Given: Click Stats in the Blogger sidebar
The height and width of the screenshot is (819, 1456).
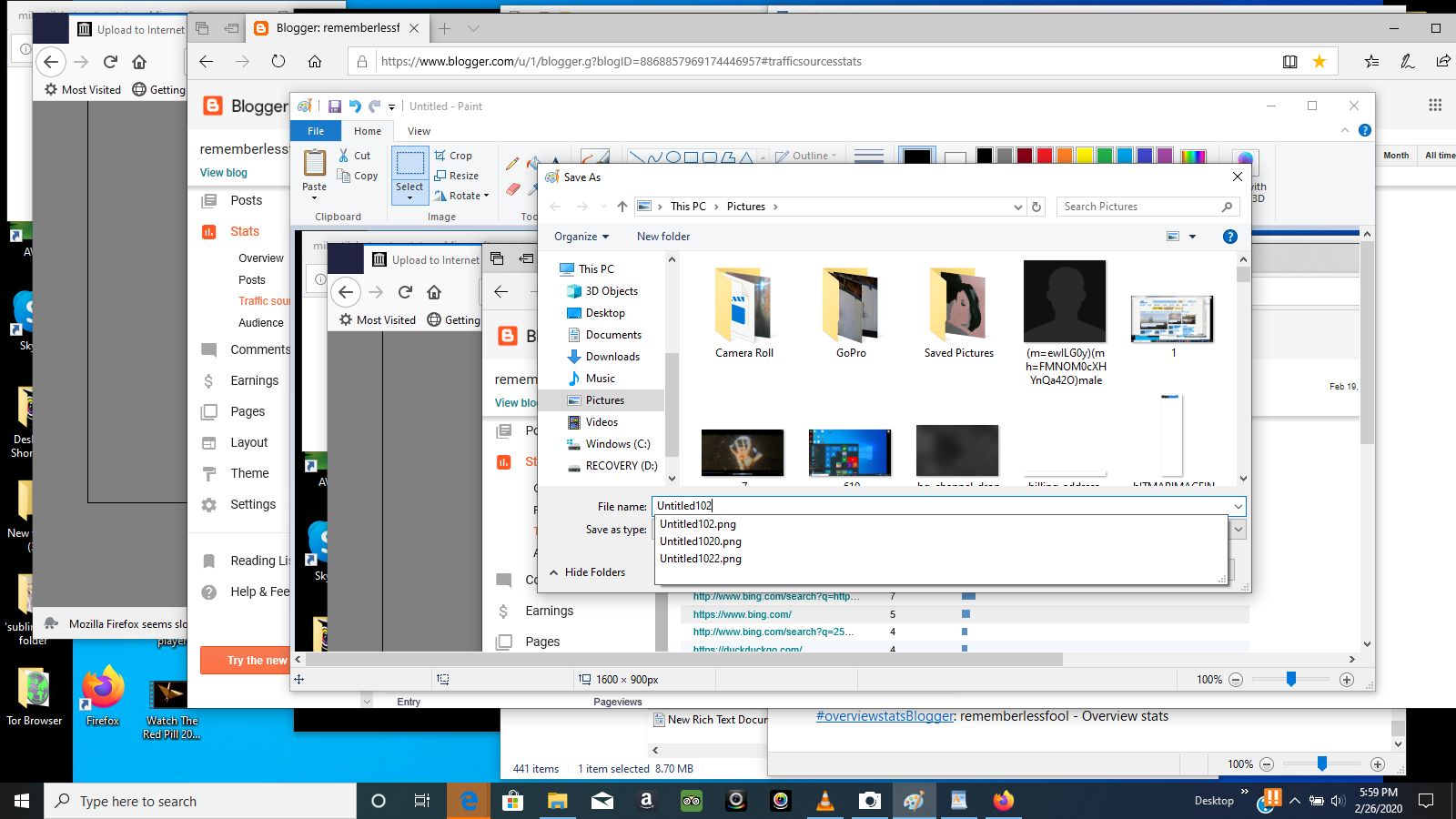Looking at the screenshot, I should click(245, 231).
